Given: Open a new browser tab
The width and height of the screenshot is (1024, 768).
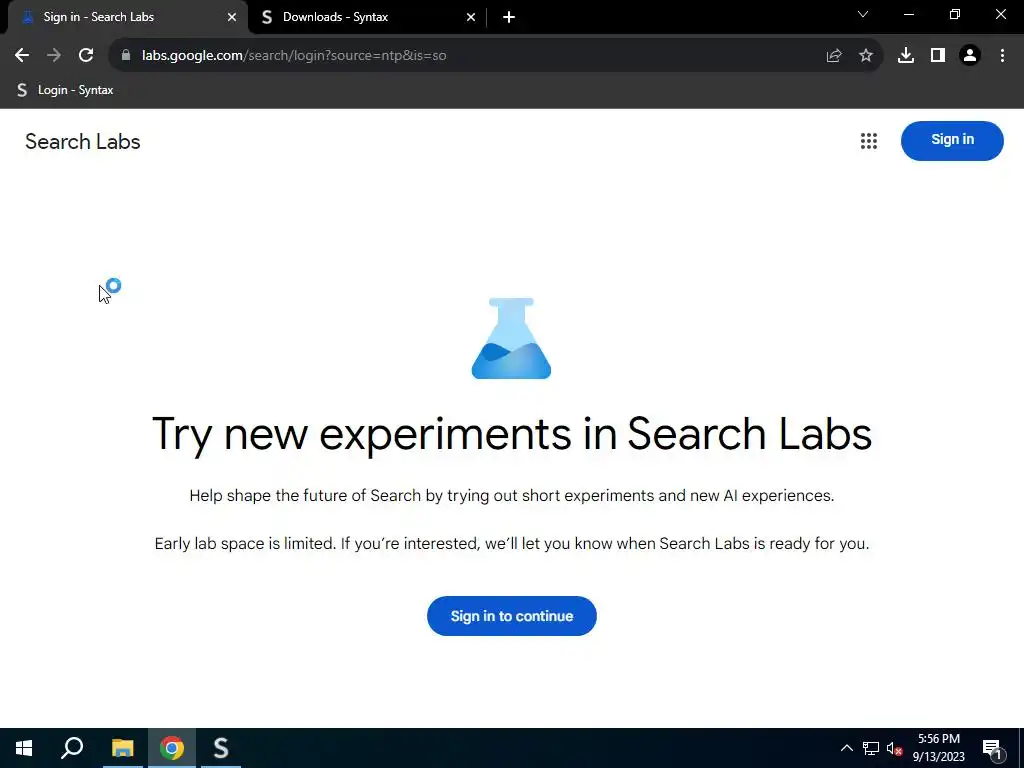Looking at the screenshot, I should tap(509, 17).
